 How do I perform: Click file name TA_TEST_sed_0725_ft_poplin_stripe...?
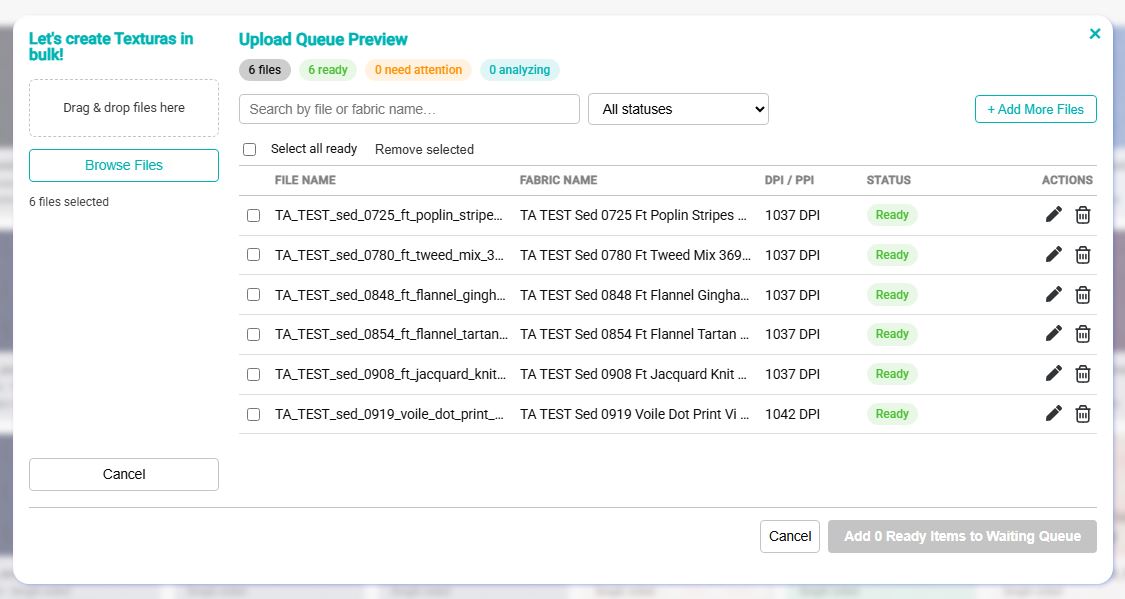(x=389, y=215)
